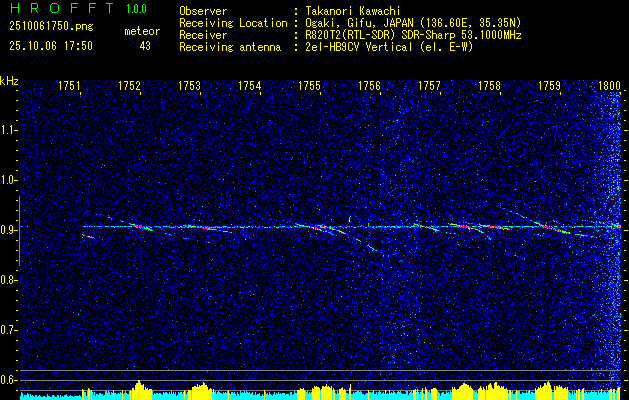The image size is (629, 400).
Task: Click the 'Receiver' field label
Action: coord(203,35)
